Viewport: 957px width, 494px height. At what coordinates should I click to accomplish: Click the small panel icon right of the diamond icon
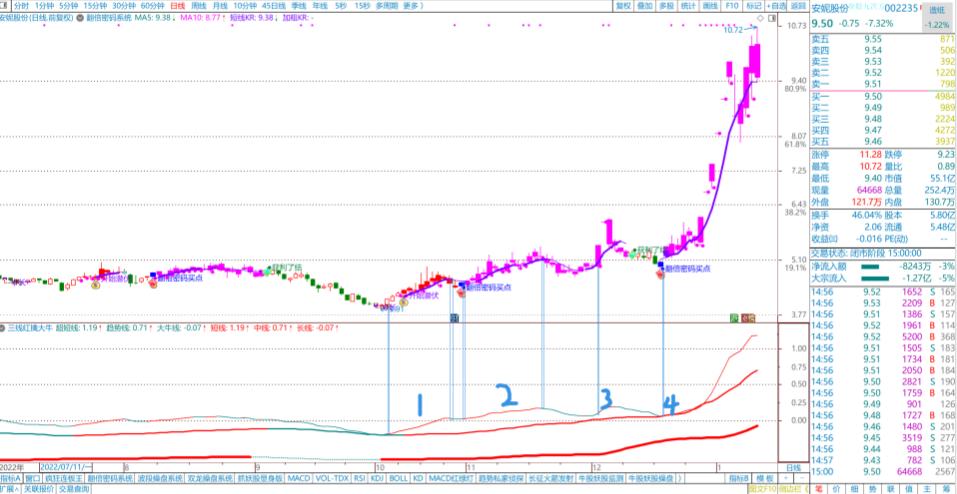point(772,18)
